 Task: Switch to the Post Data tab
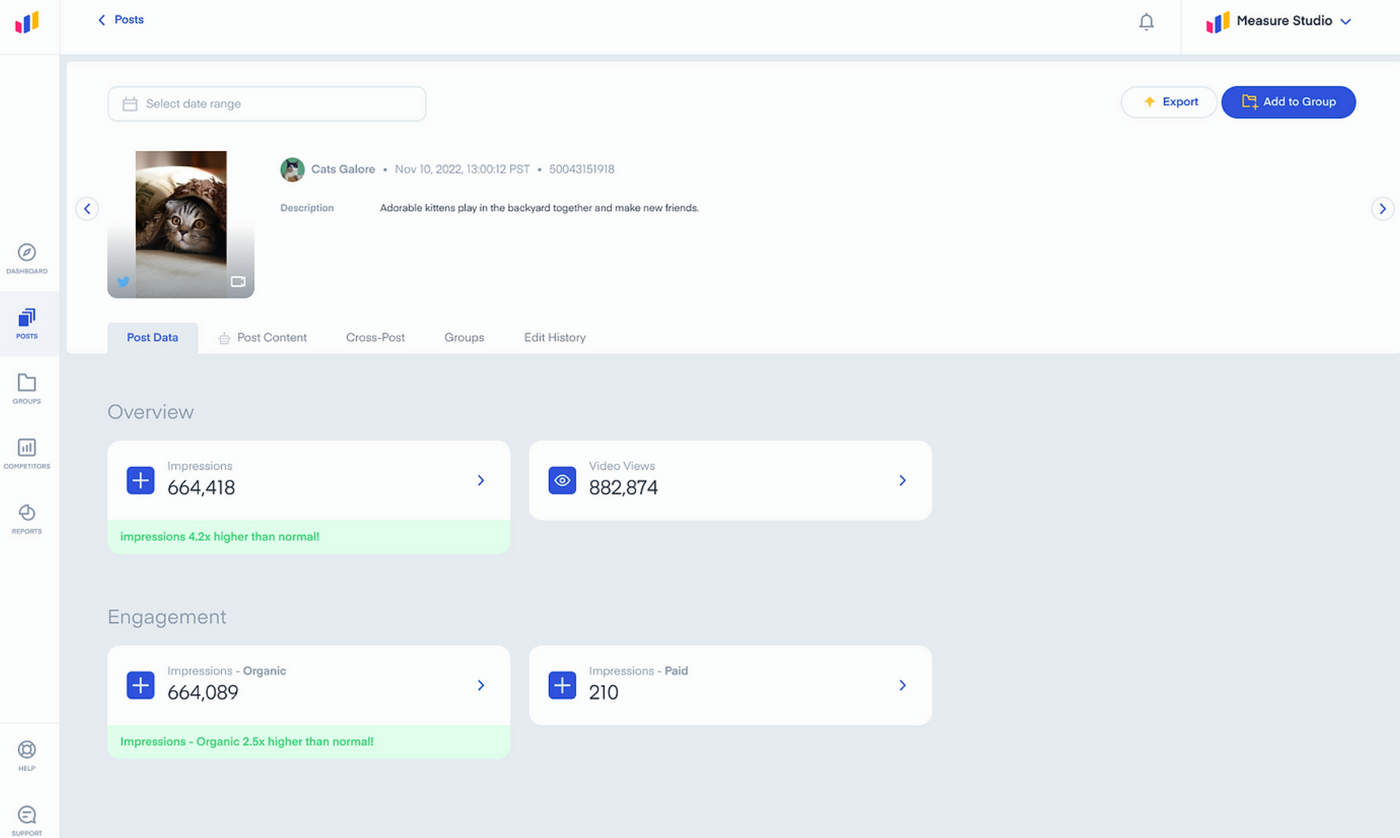pyautogui.click(x=153, y=338)
